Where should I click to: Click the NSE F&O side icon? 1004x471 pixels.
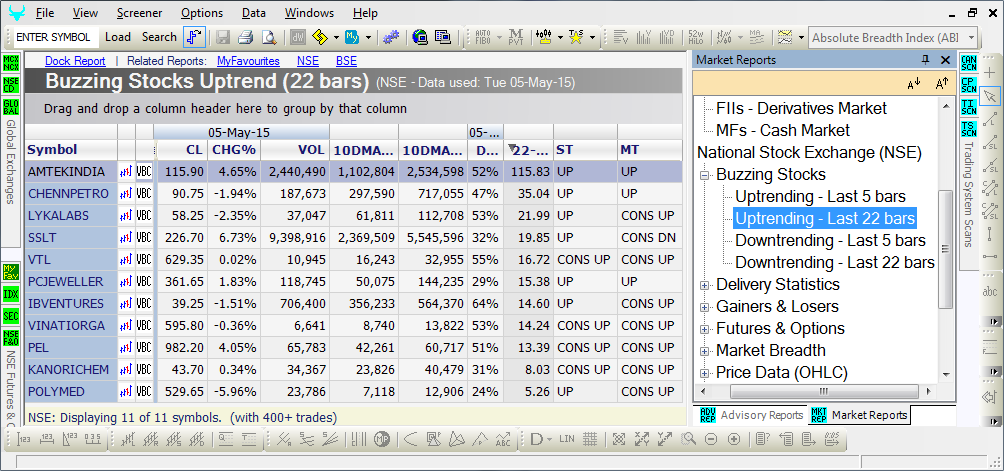coord(11,337)
